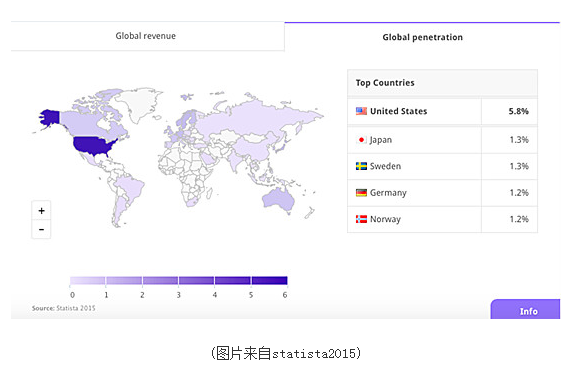
Task: Click the Germany flag icon
Action: coord(361,193)
